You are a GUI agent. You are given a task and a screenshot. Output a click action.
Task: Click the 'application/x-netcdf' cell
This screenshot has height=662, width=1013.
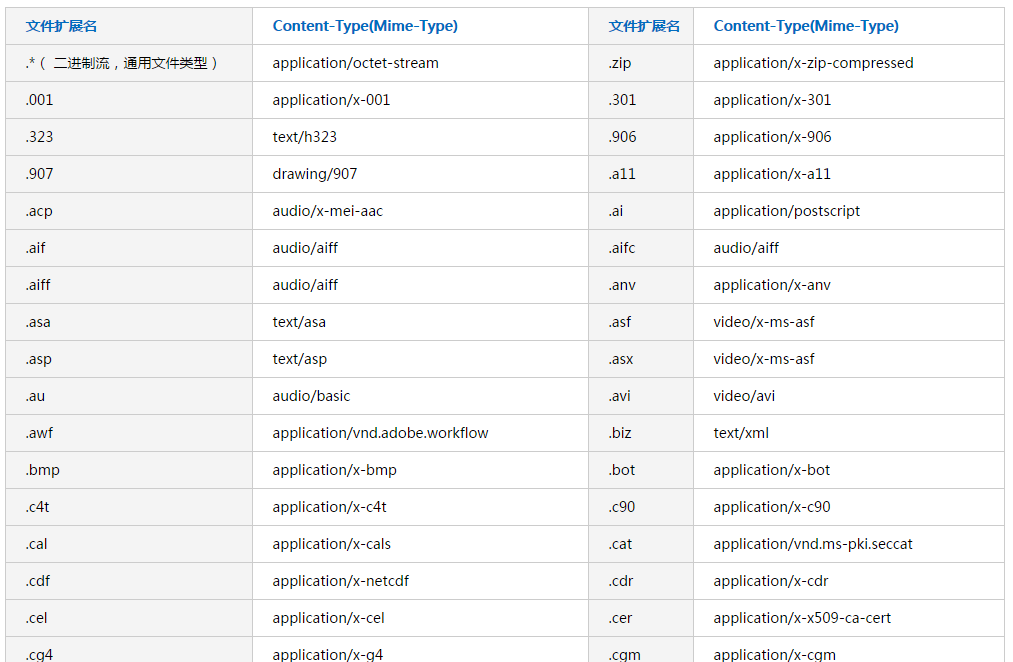point(420,581)
